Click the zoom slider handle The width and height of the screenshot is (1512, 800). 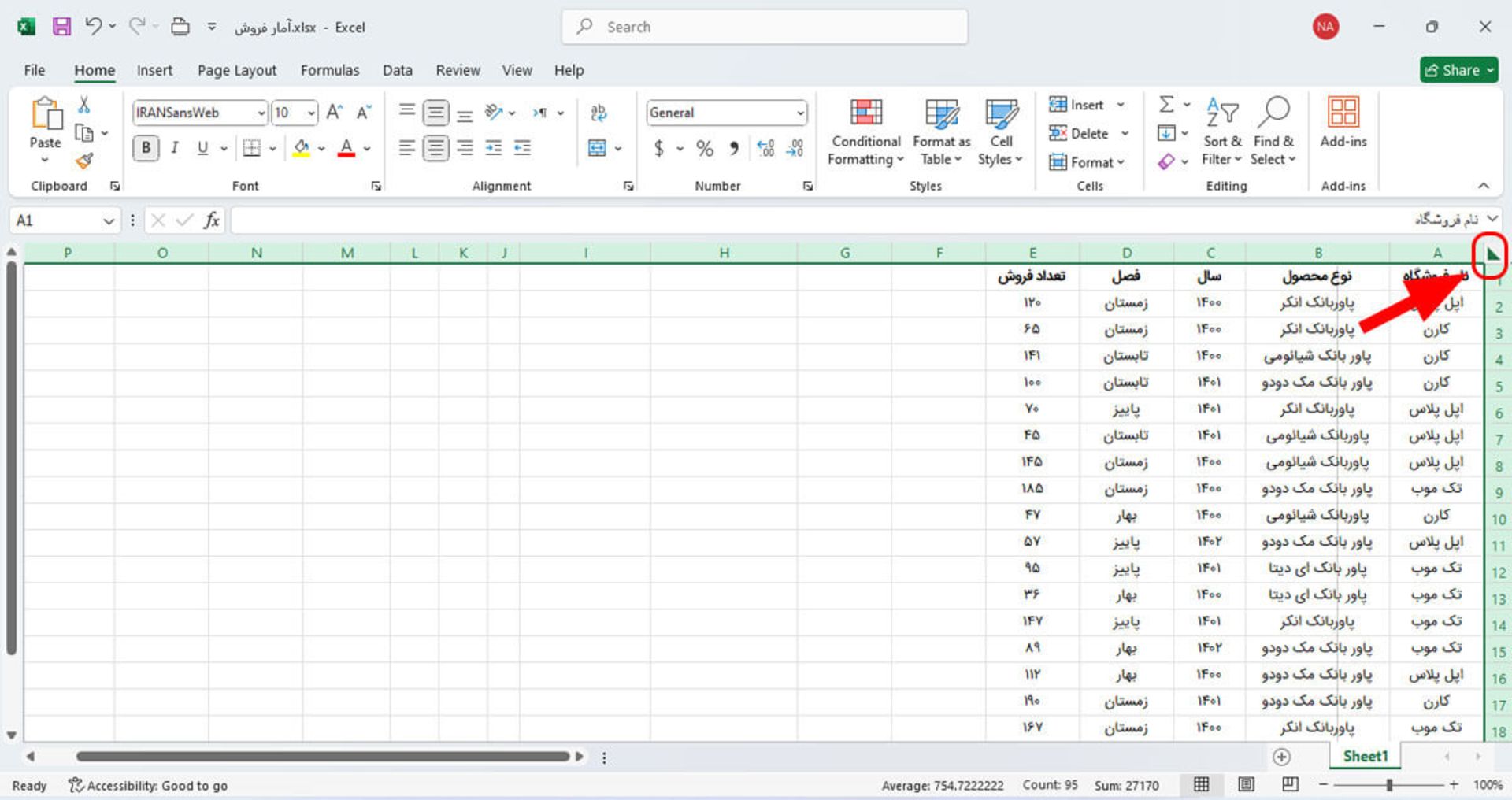[1389, 785]
